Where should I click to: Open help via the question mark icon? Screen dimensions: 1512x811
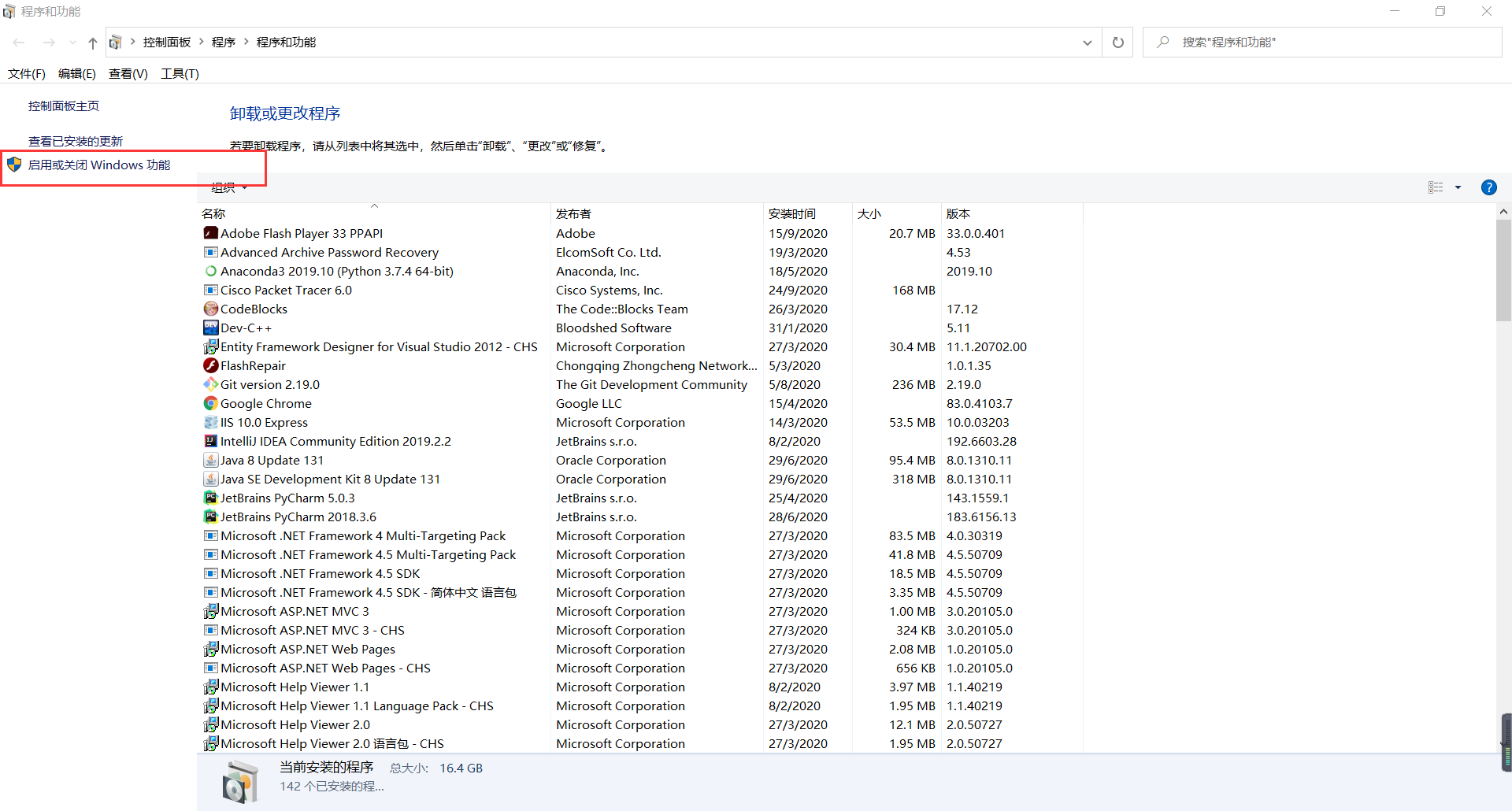click(x=1488, y=187)
